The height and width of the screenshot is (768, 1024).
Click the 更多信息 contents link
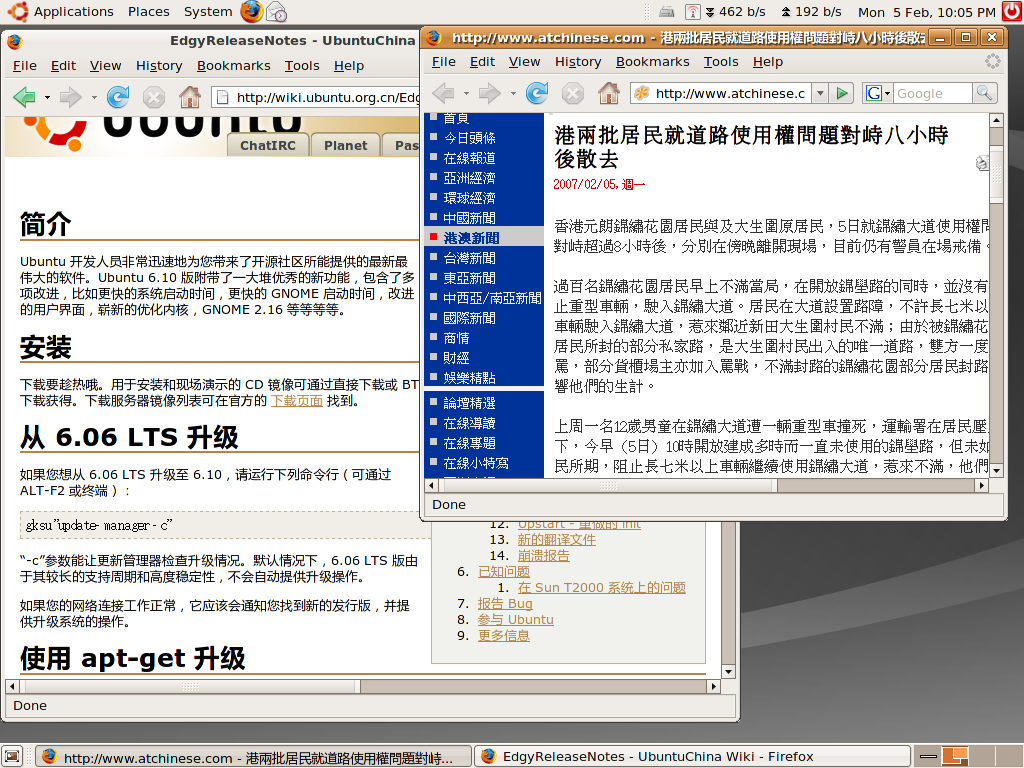(x=504, y=635)
